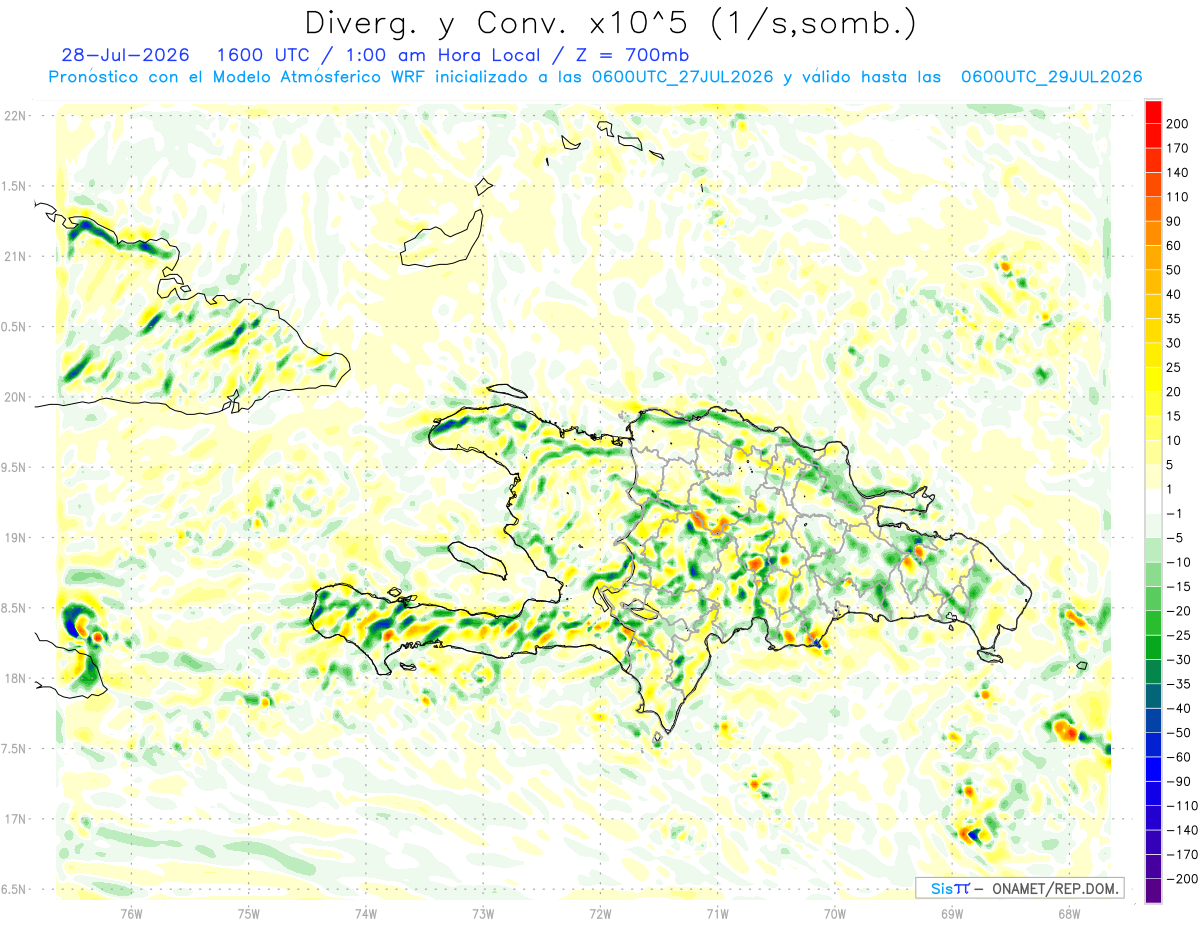Image resolution: width=1200 pixels, height=927 pixels.
Task: Click the "21N" latitude label
Action: tap(14, 257)
